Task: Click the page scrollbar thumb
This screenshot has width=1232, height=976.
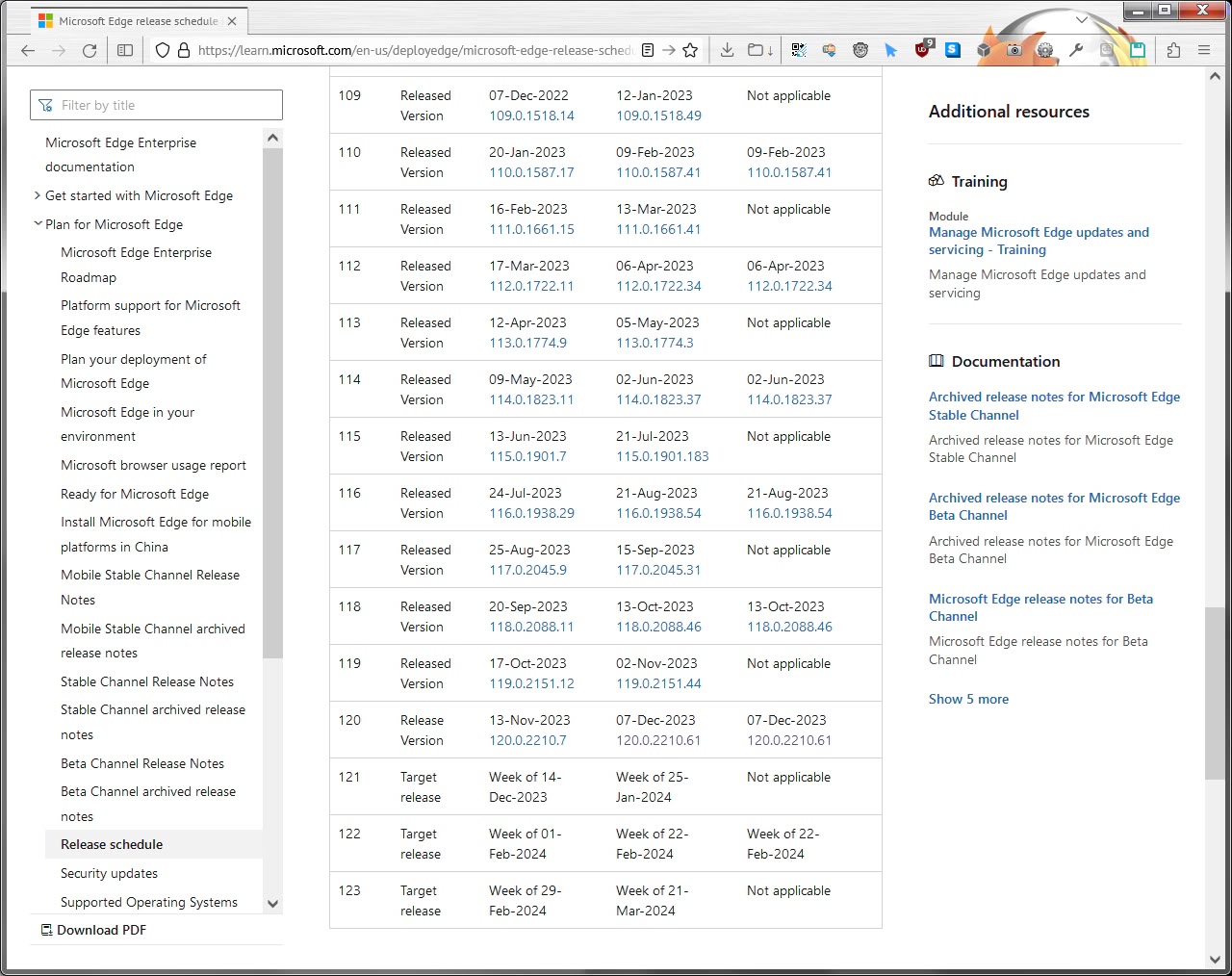Action: (x=1215, y=693)
